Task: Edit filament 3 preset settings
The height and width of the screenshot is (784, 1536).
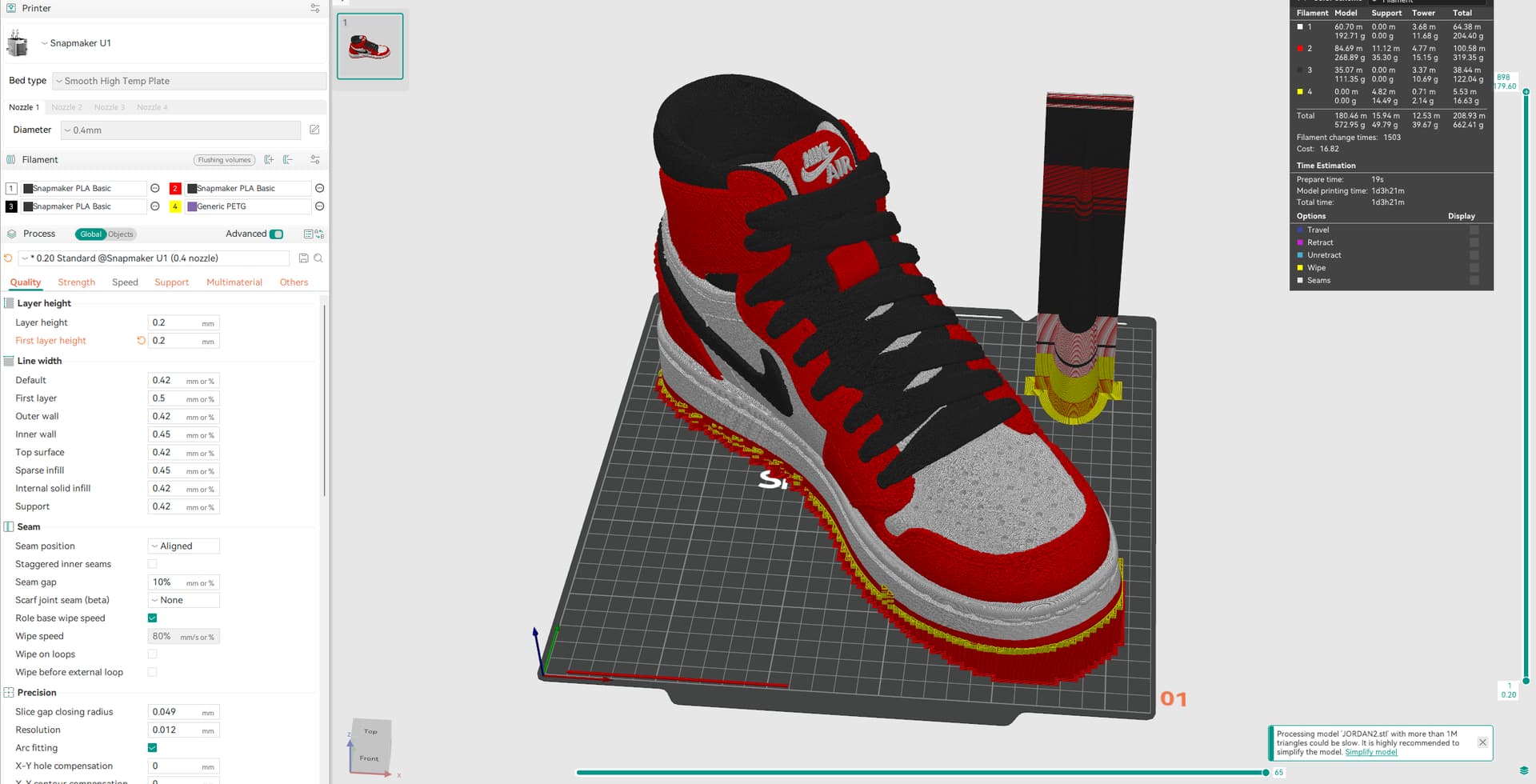Action: coord(155,206)
